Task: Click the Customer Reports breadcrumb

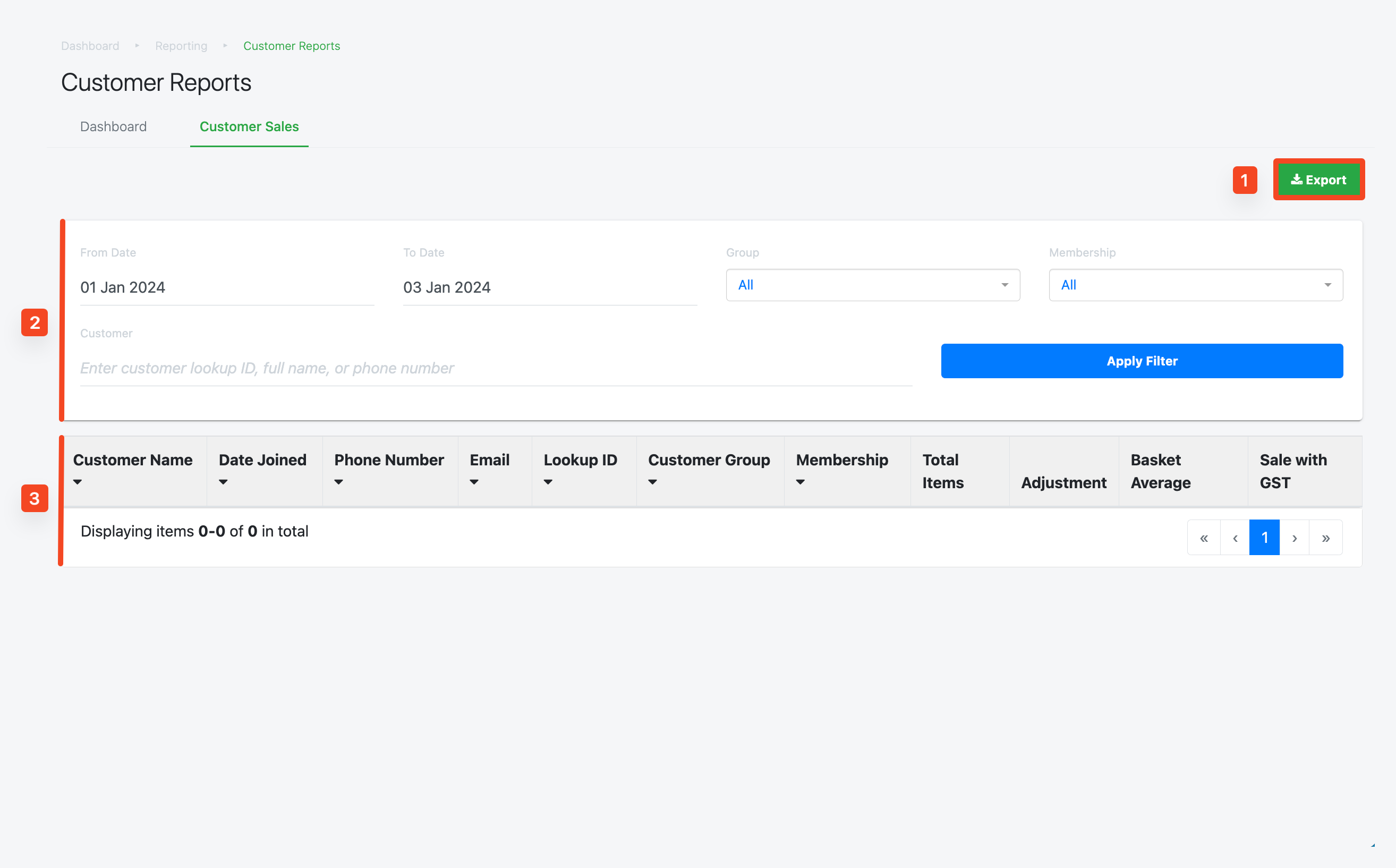Action: pyautogui.click(x=292, y=46)
